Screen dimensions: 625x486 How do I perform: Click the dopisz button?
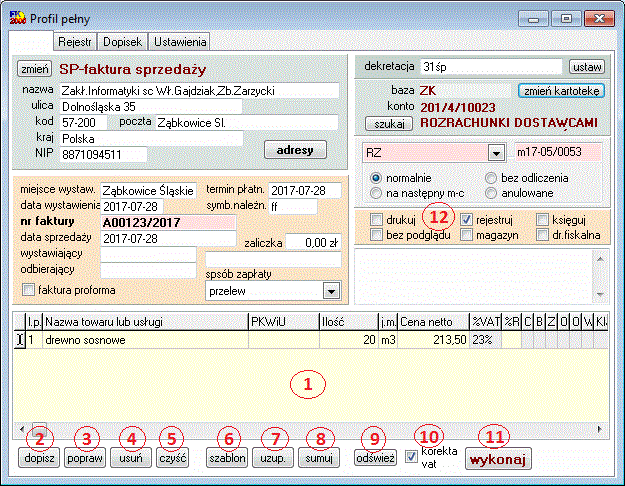coord(39,458)
